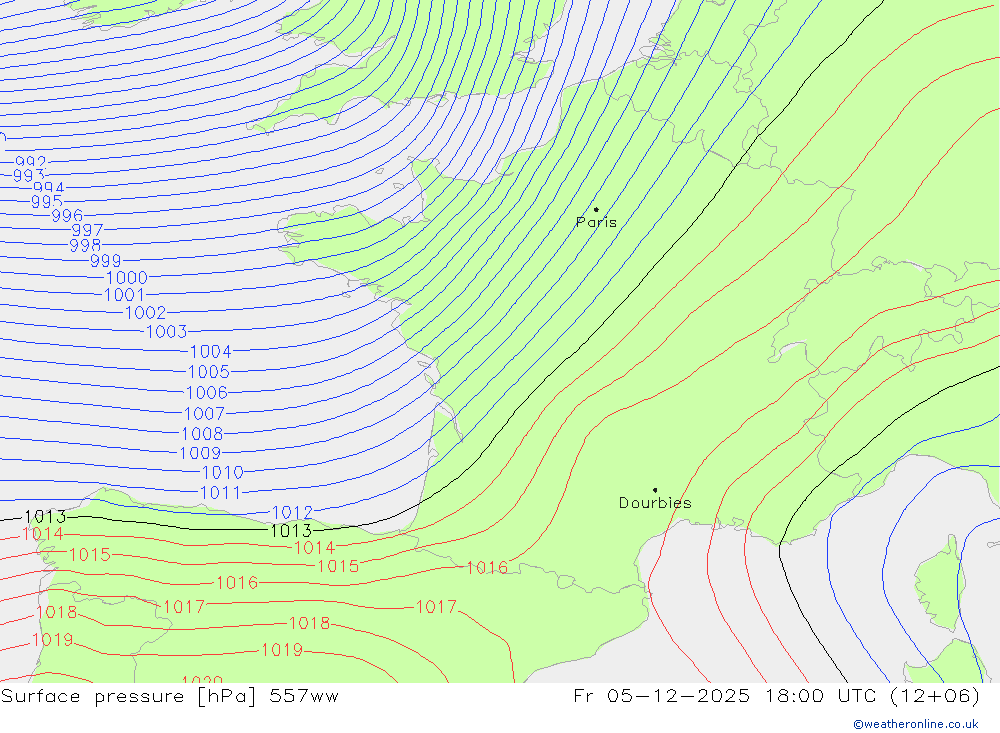Click the 1003 isobar label
Image resolution: width=1000 pixels, height=733 pixels.
[166, 332]
